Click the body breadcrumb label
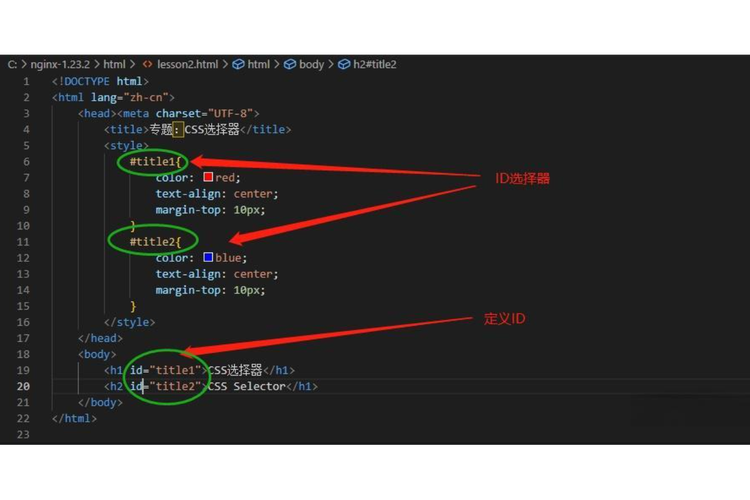Screen dimensions: 750x500 [x=311, y=64]
